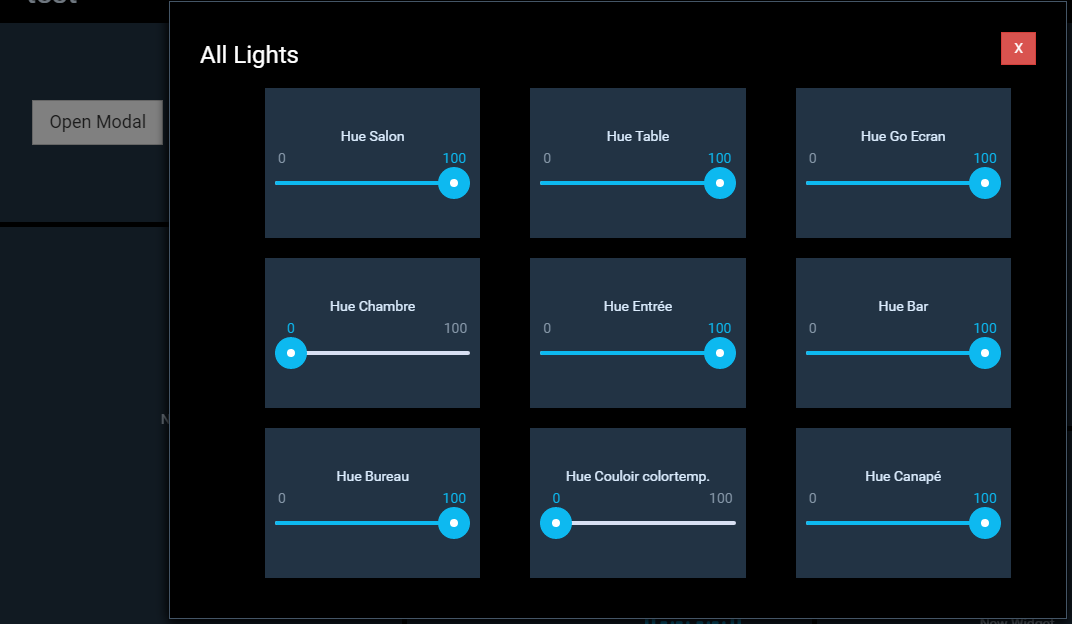Click the Hue Bureau slider handle

454,523
